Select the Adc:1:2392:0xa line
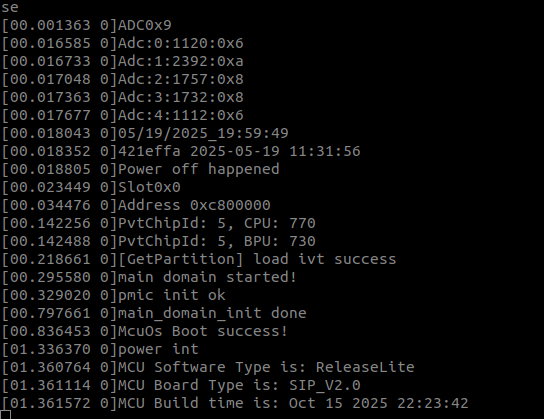This screenshot has height=419, width=544. (122, 61)
